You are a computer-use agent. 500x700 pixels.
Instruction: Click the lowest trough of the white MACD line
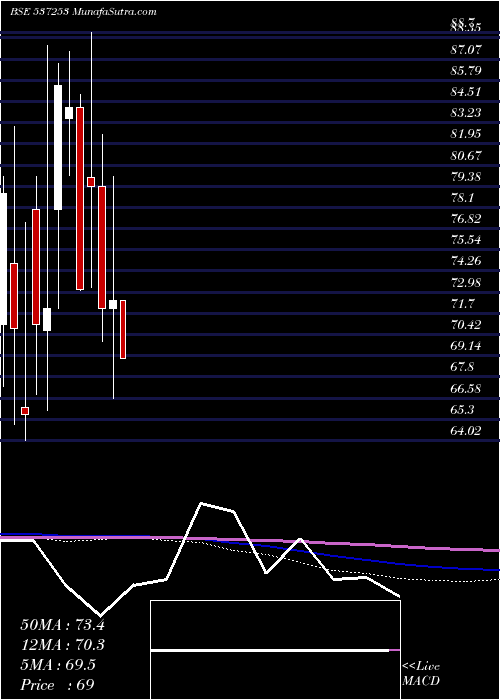100,615
